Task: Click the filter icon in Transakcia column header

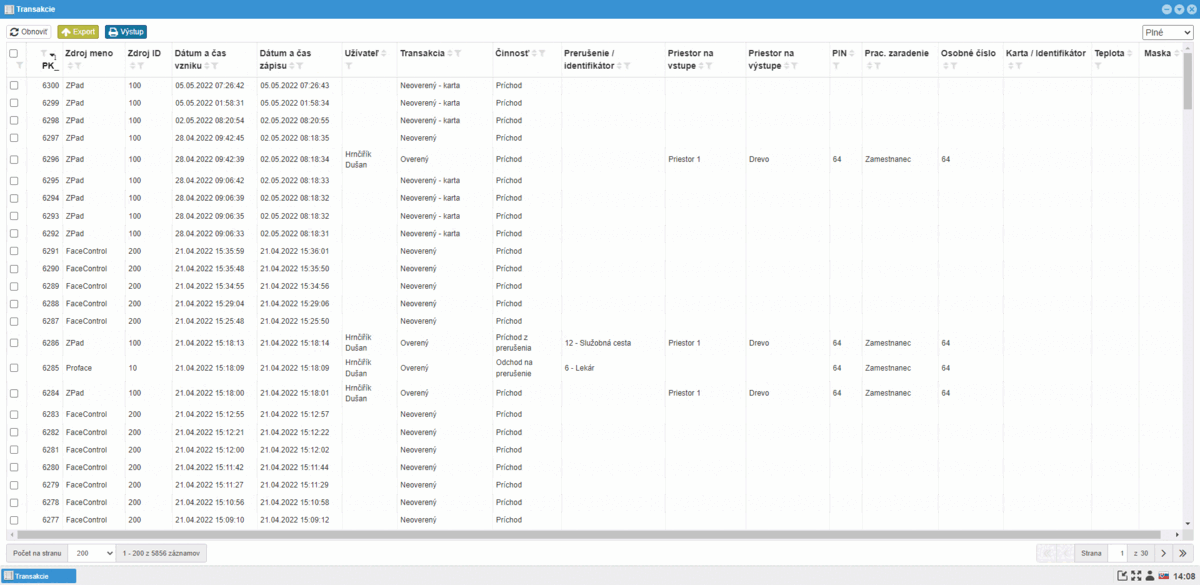Action: tap(458, 53)
